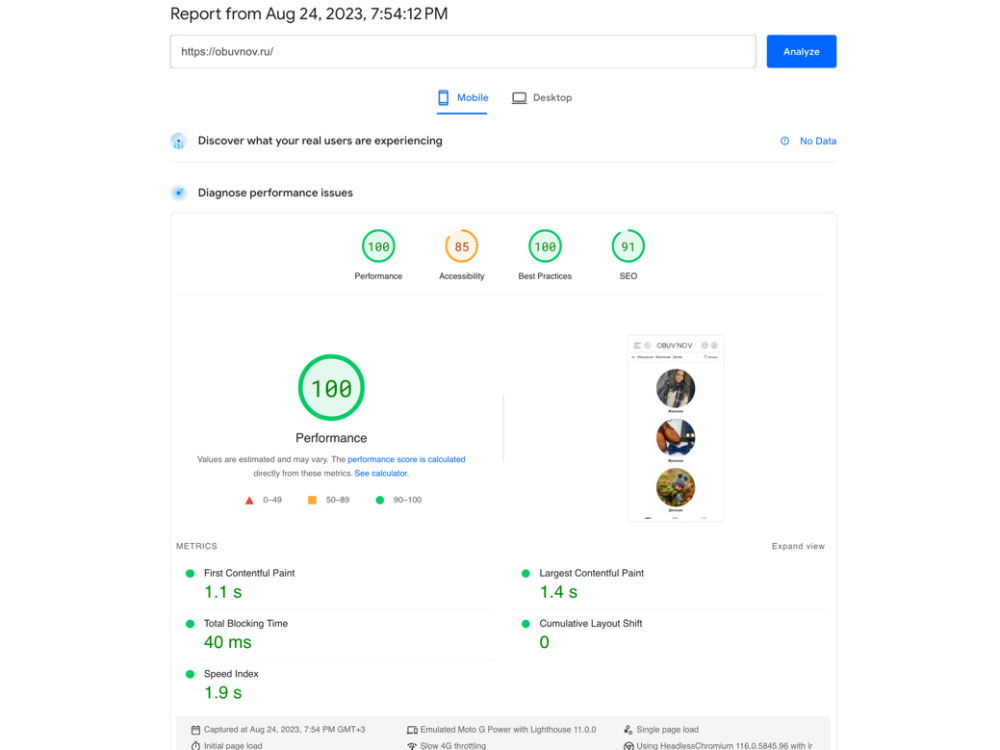Click the URL input field with obuvnov.ru
Image resolution: width=1000 pixels, height=750 pixels.
[x=462, y=52]
